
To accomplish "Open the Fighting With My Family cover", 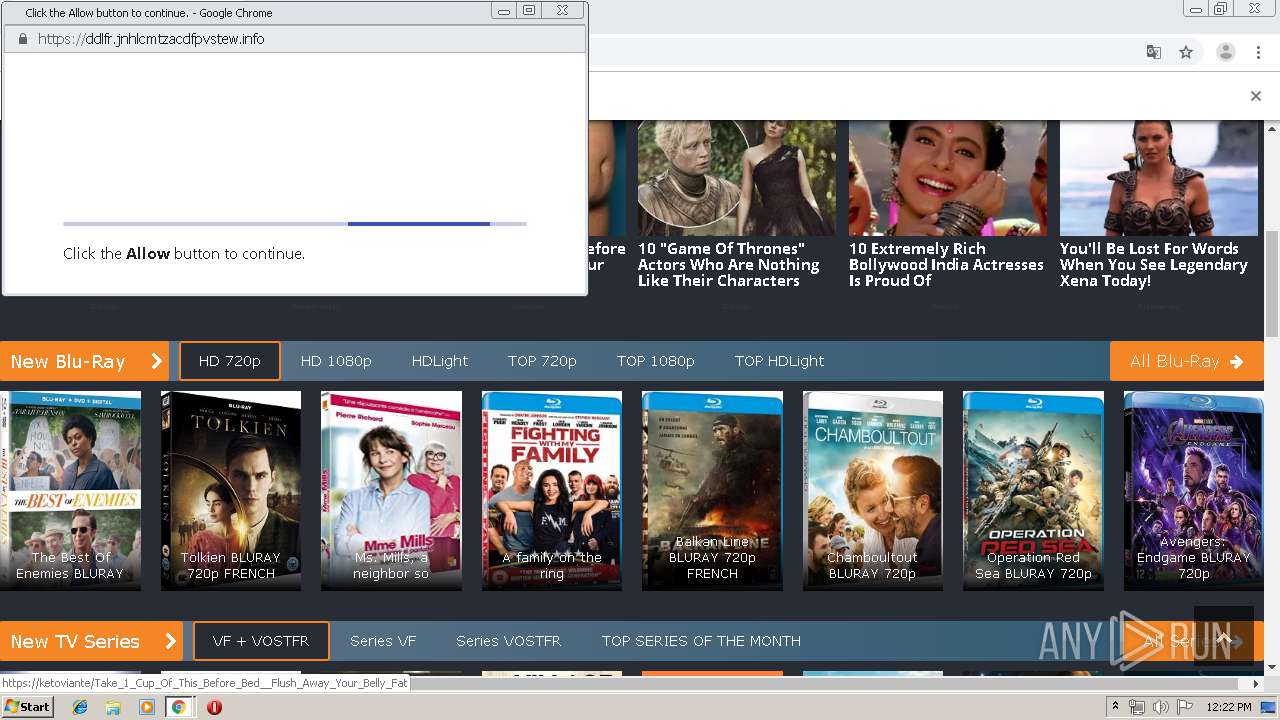I will [x=552, y=490].
